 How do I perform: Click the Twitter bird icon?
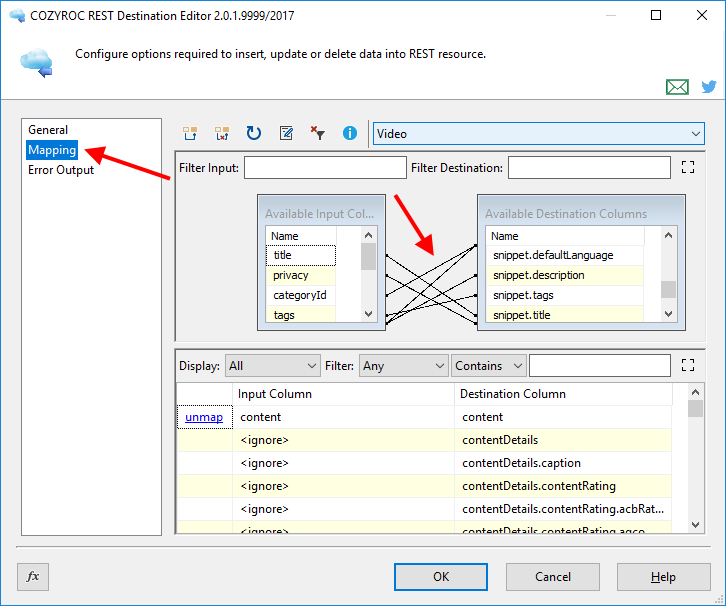point(708,87)
